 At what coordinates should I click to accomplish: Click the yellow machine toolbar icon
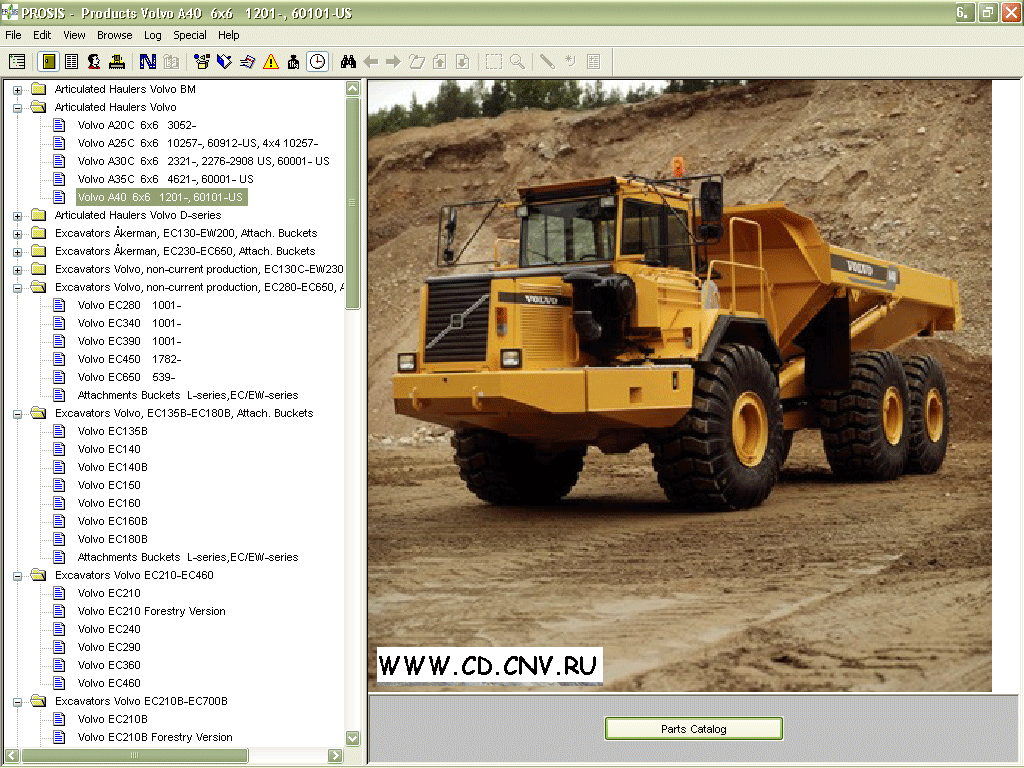pos(117,61)
